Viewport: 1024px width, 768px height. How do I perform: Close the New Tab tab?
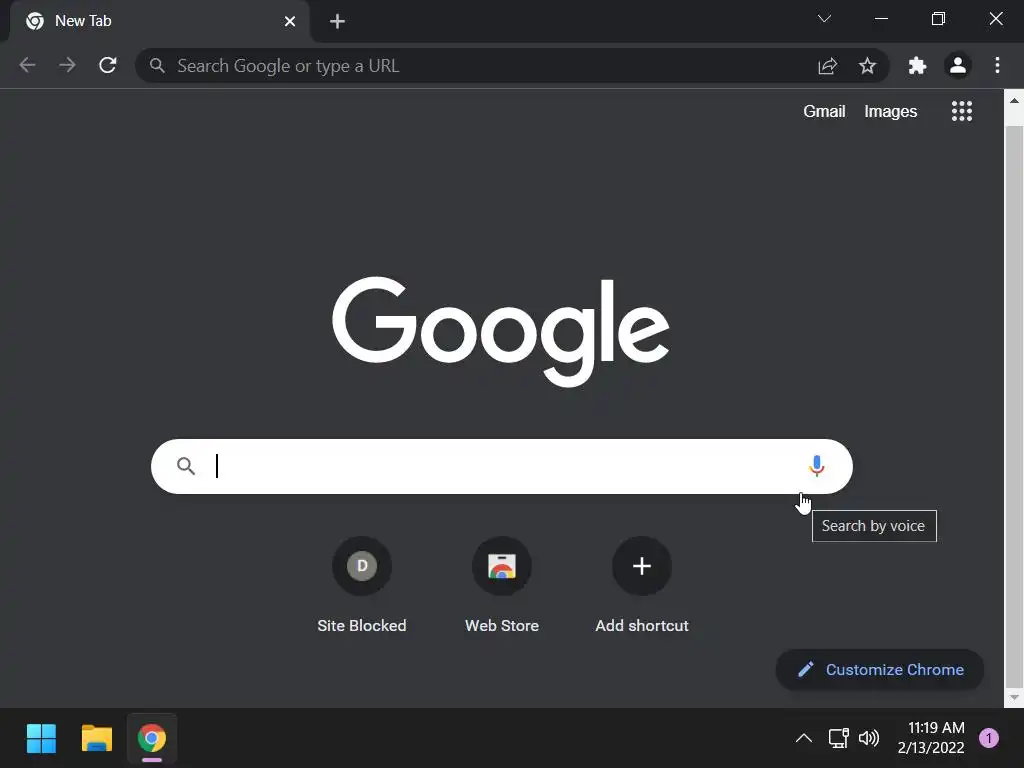[x=290, y=22]
